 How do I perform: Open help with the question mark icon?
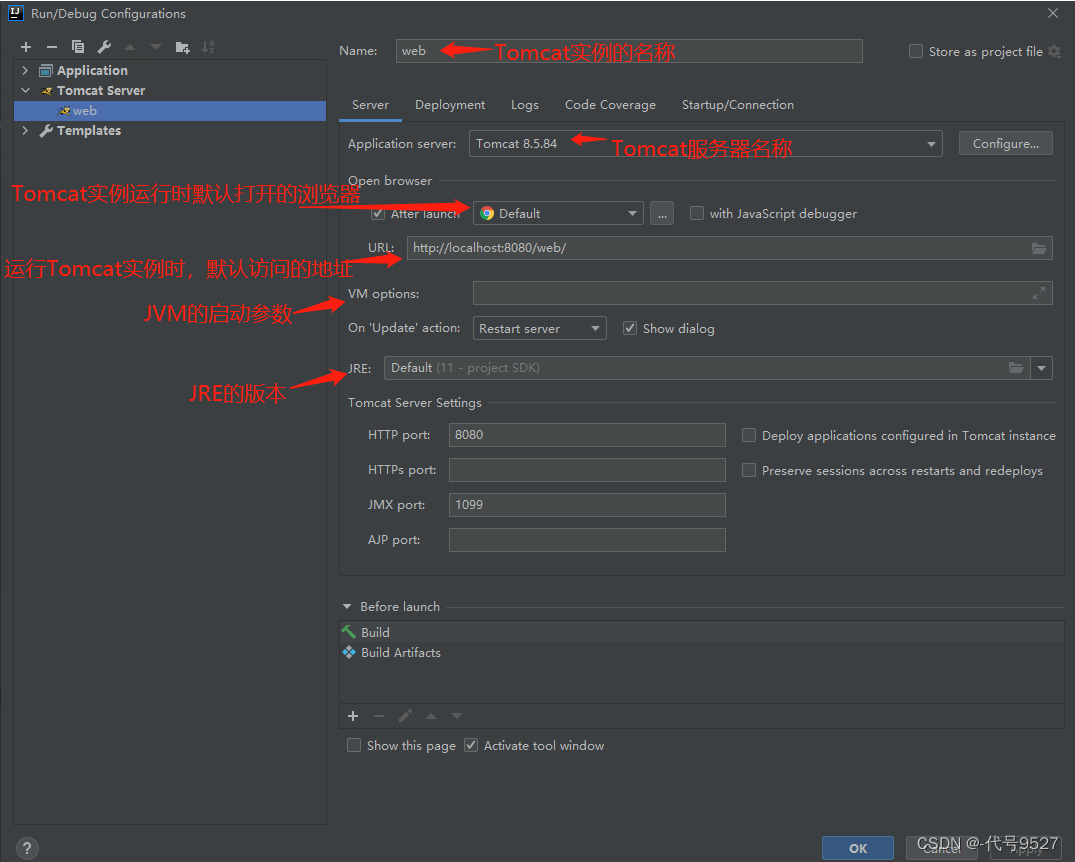(27, 848)
